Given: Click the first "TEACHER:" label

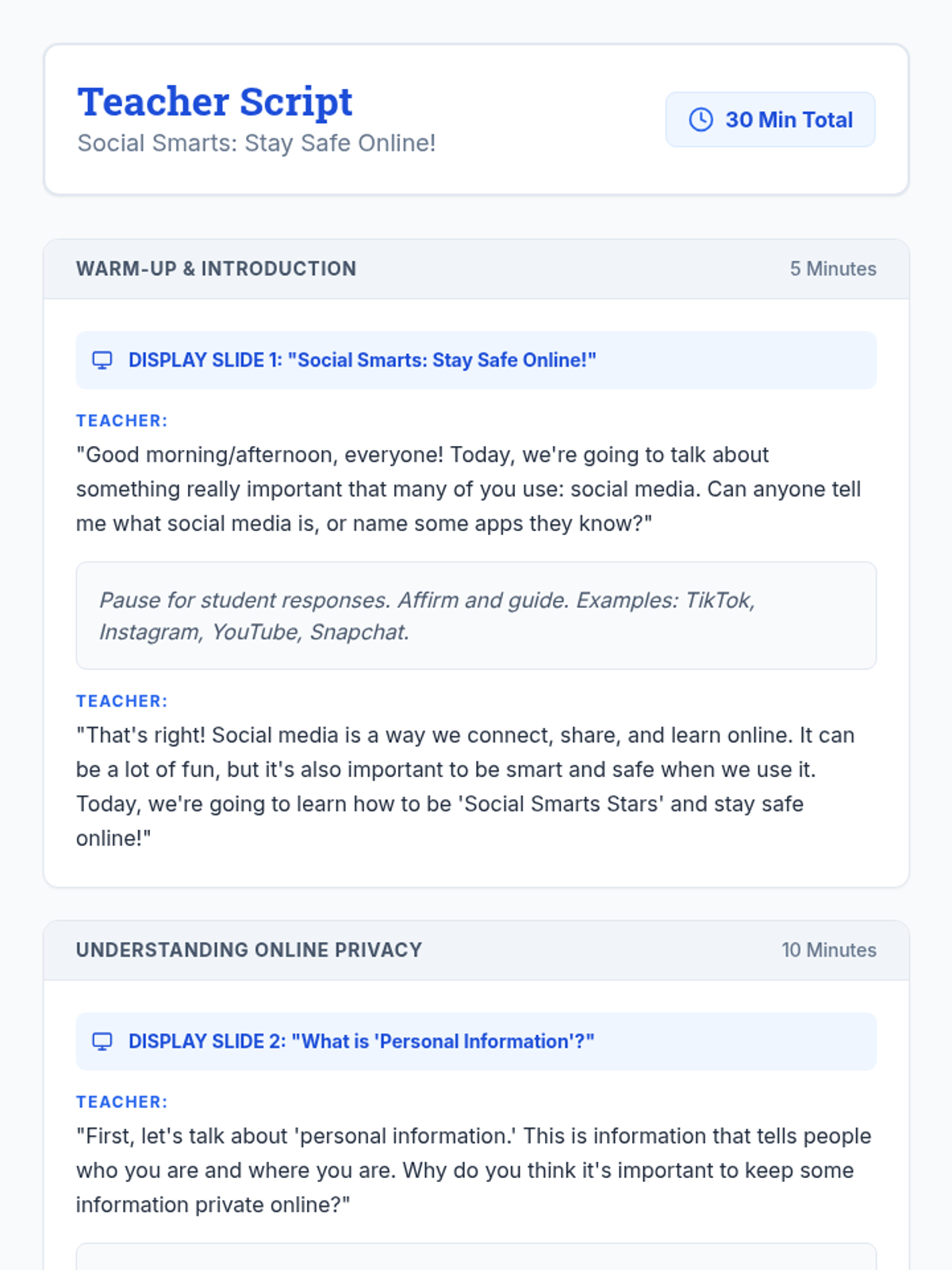Looking at the screenshot, I should (x=122, y=421).
